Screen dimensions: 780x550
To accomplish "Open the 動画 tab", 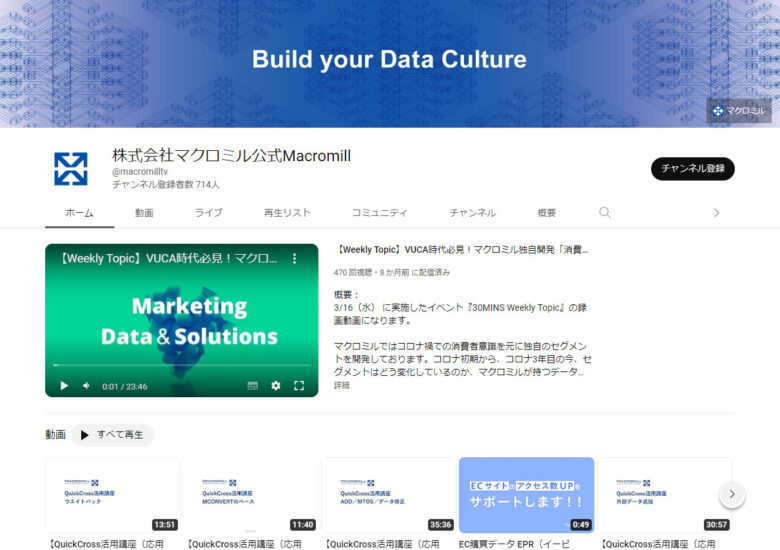I will [144, 213].
